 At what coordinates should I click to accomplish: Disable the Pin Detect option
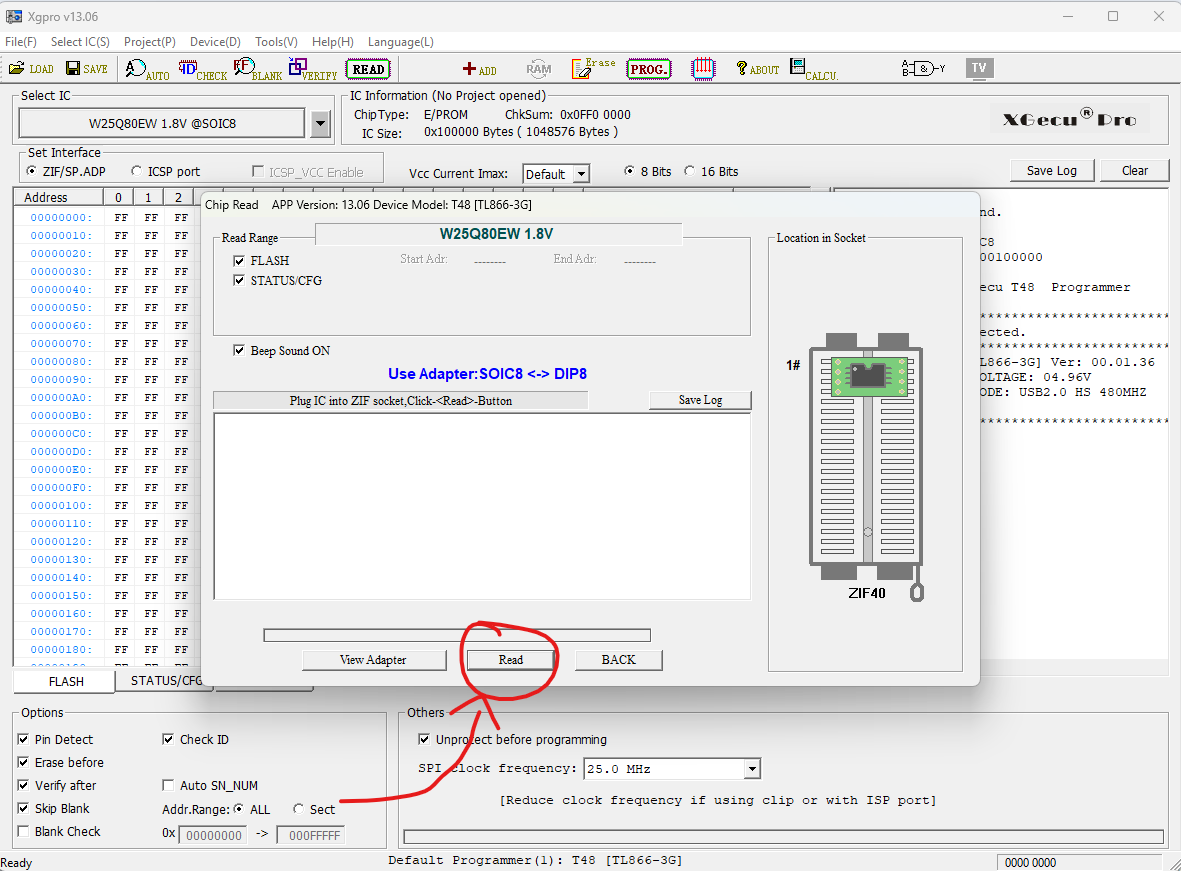point(24,740)
